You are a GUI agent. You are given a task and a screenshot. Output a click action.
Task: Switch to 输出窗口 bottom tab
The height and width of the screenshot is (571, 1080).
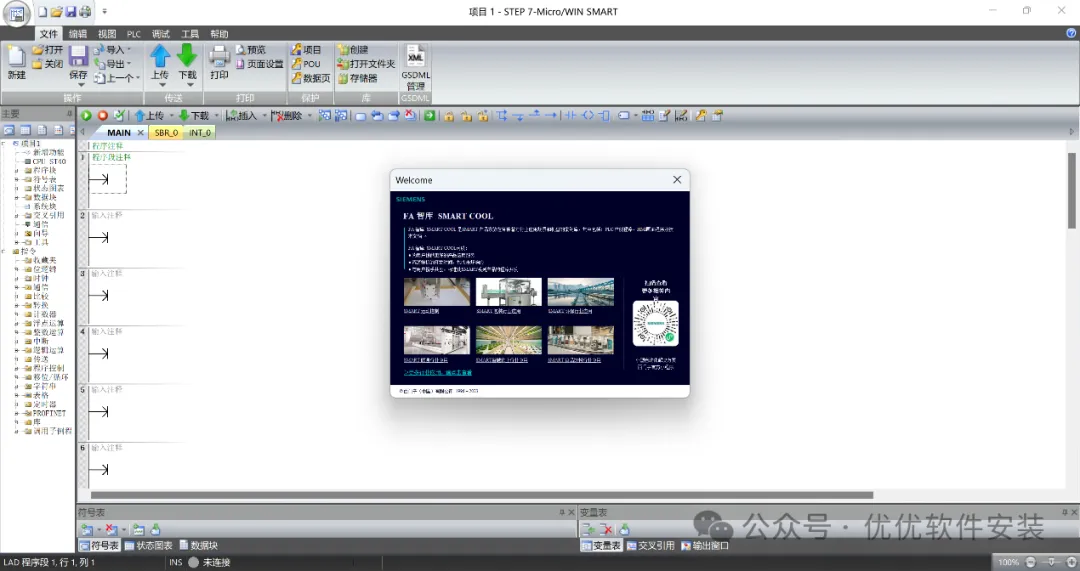tap(705, 546)
